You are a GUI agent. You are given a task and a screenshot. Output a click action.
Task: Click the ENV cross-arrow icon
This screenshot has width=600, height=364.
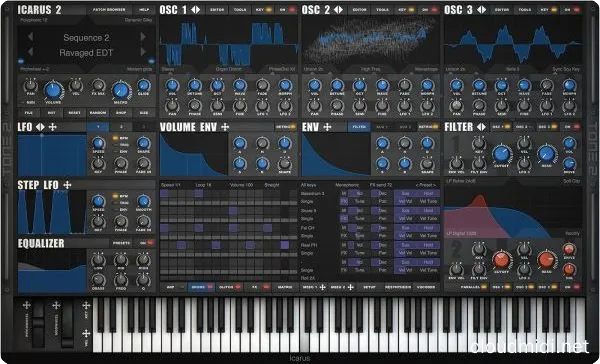(327, 127)
